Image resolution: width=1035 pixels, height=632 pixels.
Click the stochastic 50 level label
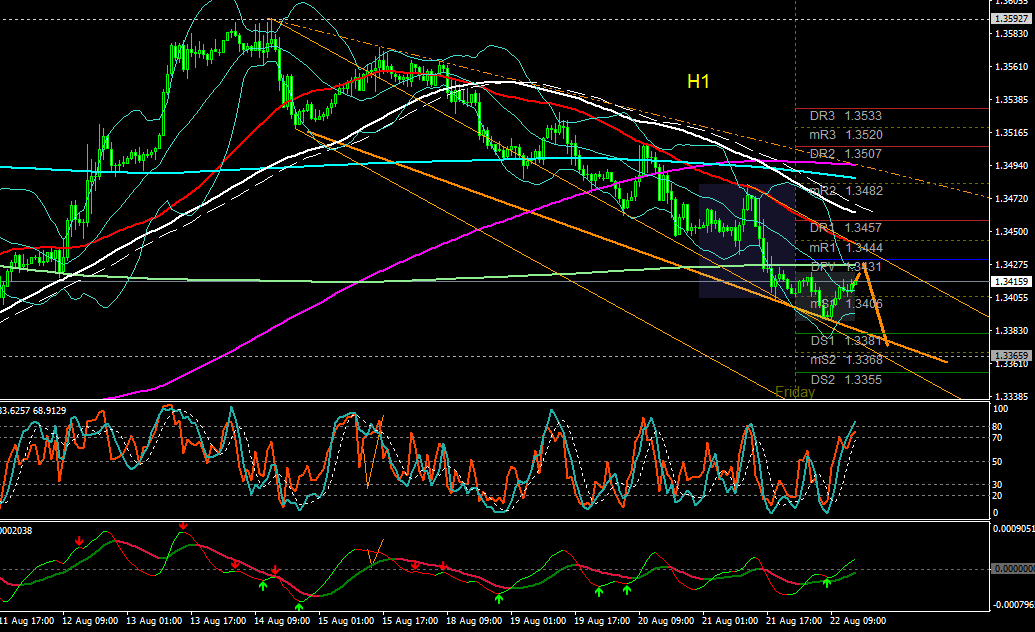(997, 462)
